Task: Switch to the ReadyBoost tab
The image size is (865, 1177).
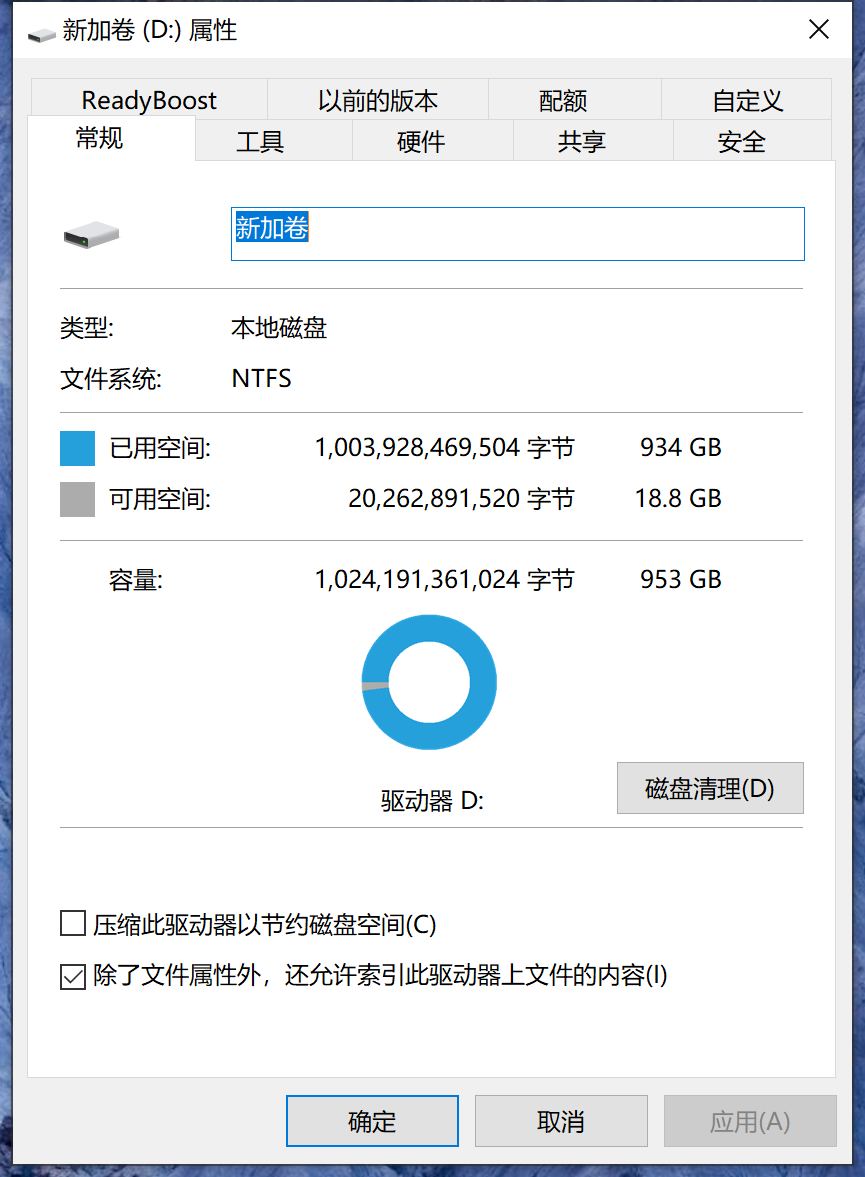Action: pos(149,100)
